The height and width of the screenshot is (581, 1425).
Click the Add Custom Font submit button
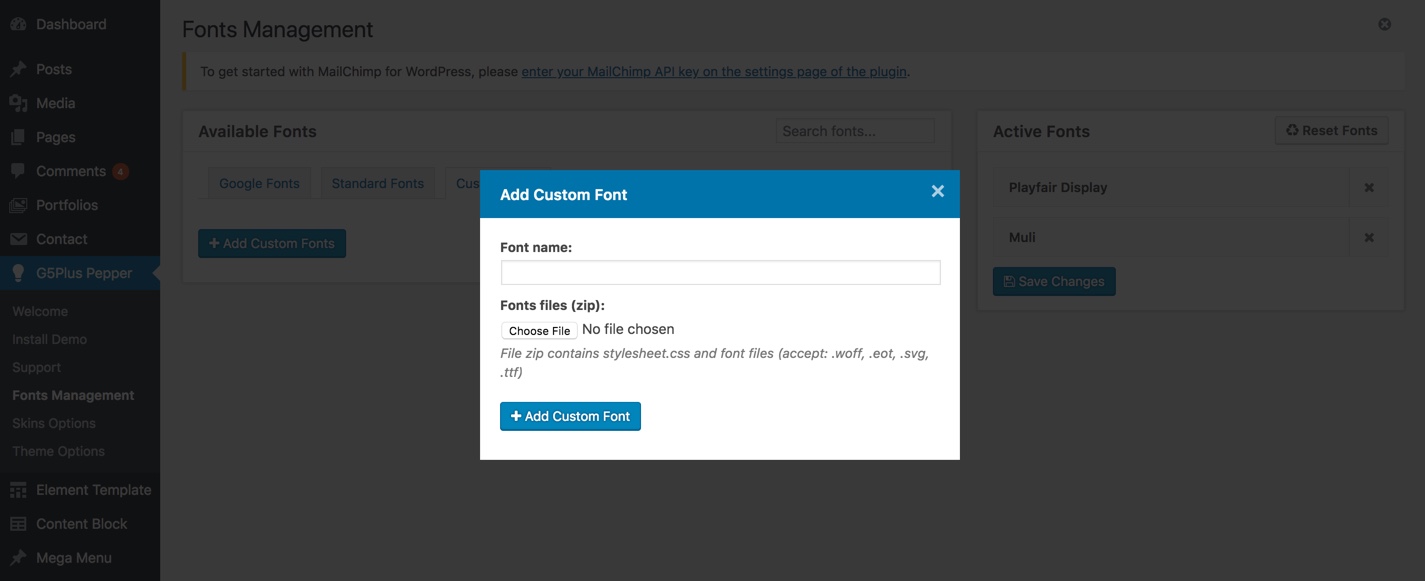pos(570,416)
